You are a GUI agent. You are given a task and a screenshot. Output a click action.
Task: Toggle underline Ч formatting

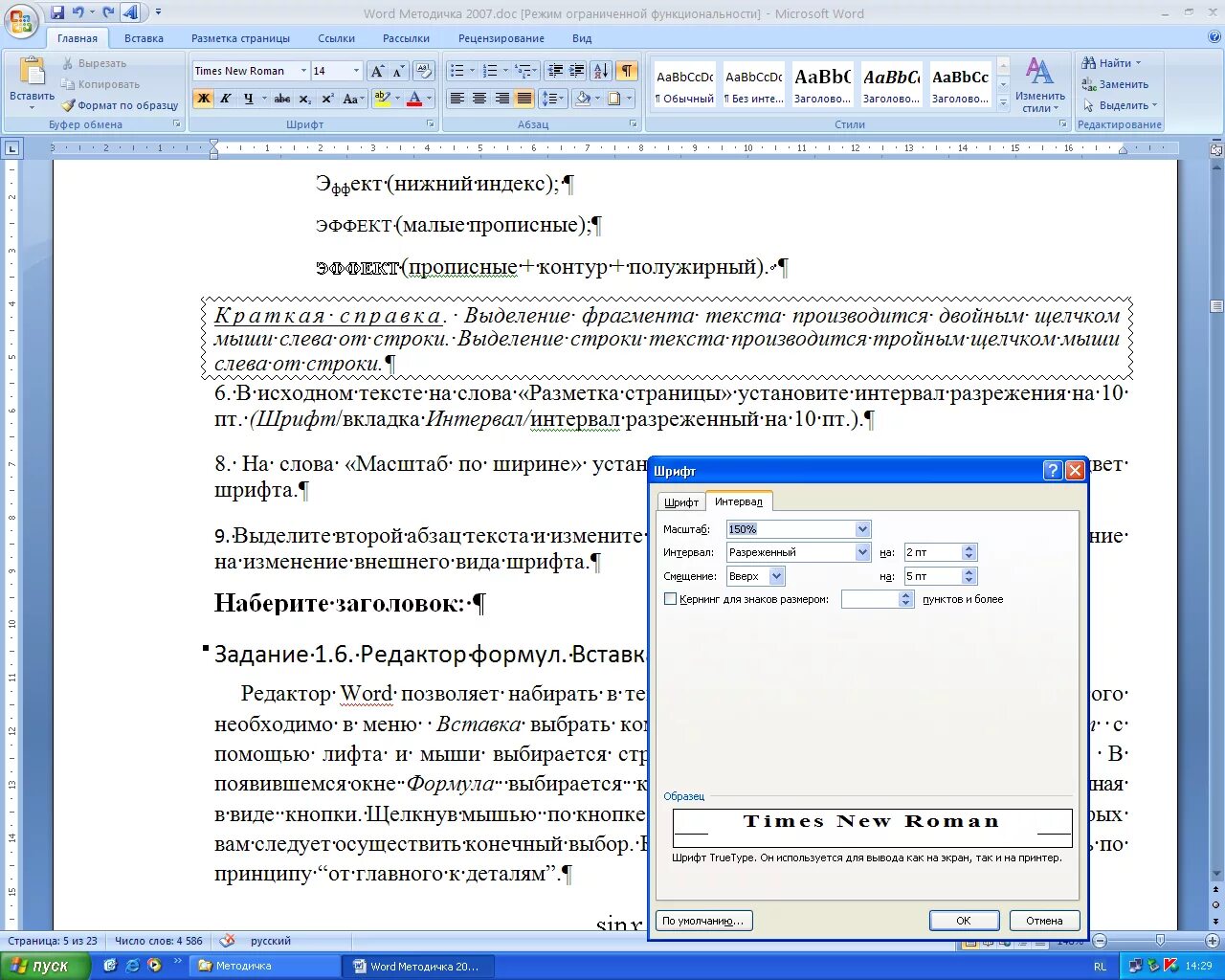point(248,99)
